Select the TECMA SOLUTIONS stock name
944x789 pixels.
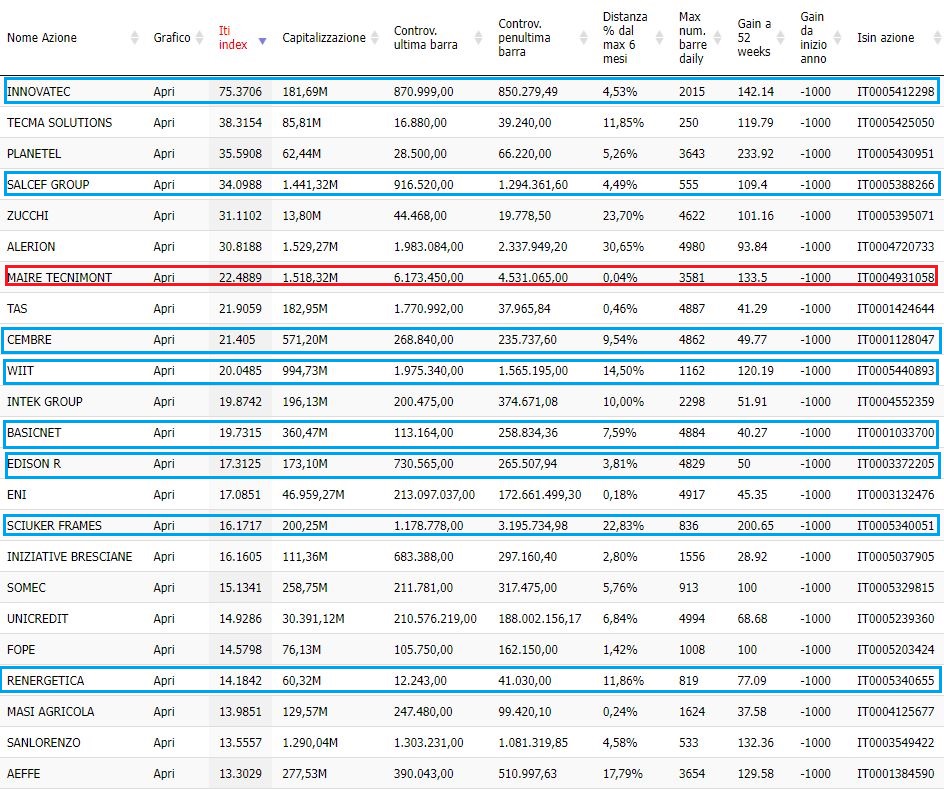(60, 123)
